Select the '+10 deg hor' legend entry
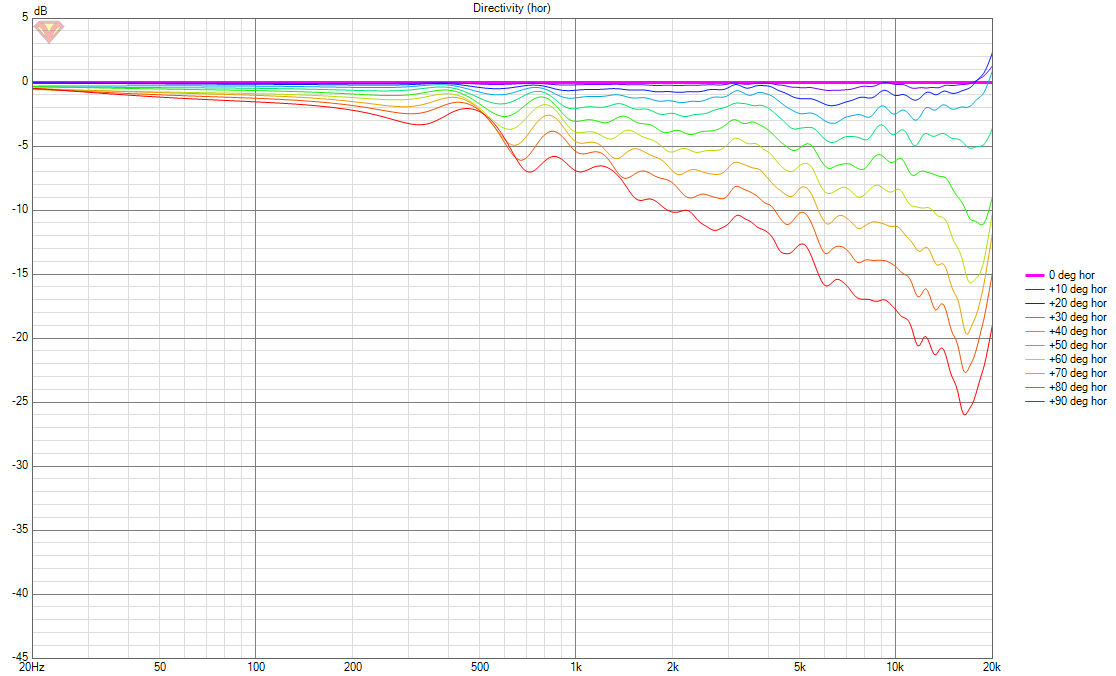 tap(1065, 290)
